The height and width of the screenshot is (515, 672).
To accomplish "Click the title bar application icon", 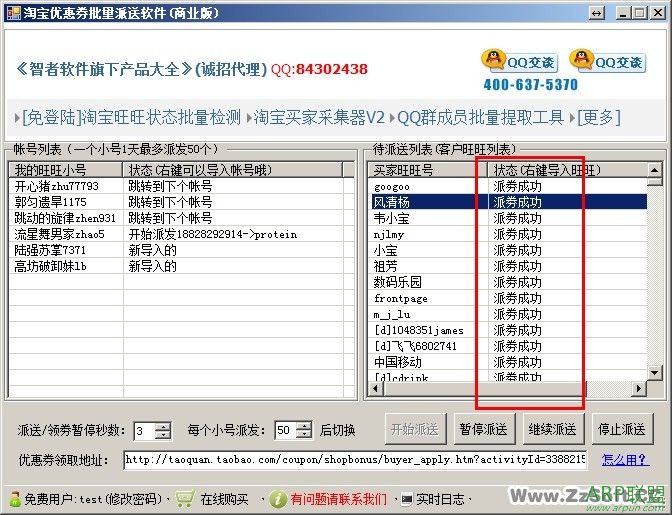I will 13,13.
